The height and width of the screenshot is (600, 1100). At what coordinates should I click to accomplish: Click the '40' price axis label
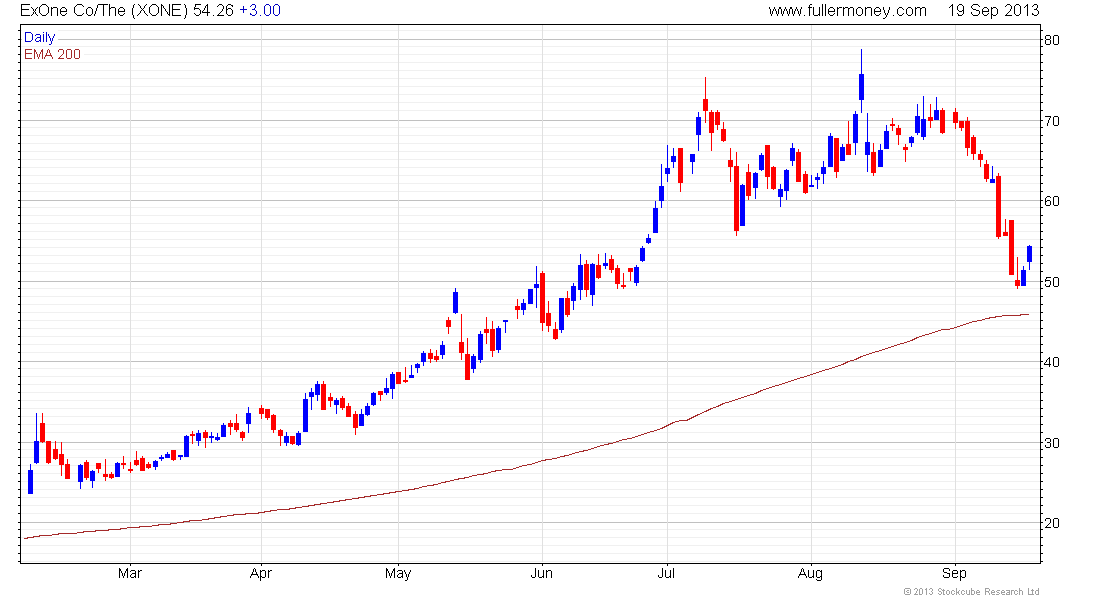pos(1052,362)
